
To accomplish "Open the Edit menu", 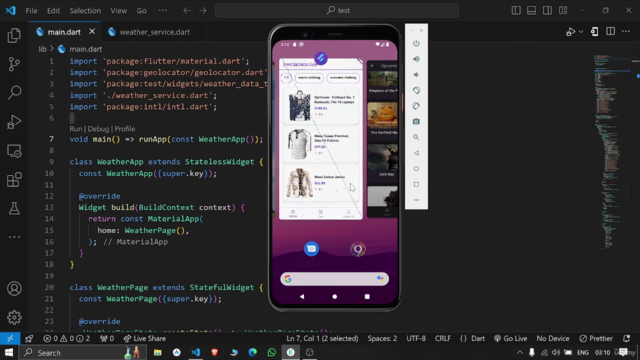I will 53,11.
